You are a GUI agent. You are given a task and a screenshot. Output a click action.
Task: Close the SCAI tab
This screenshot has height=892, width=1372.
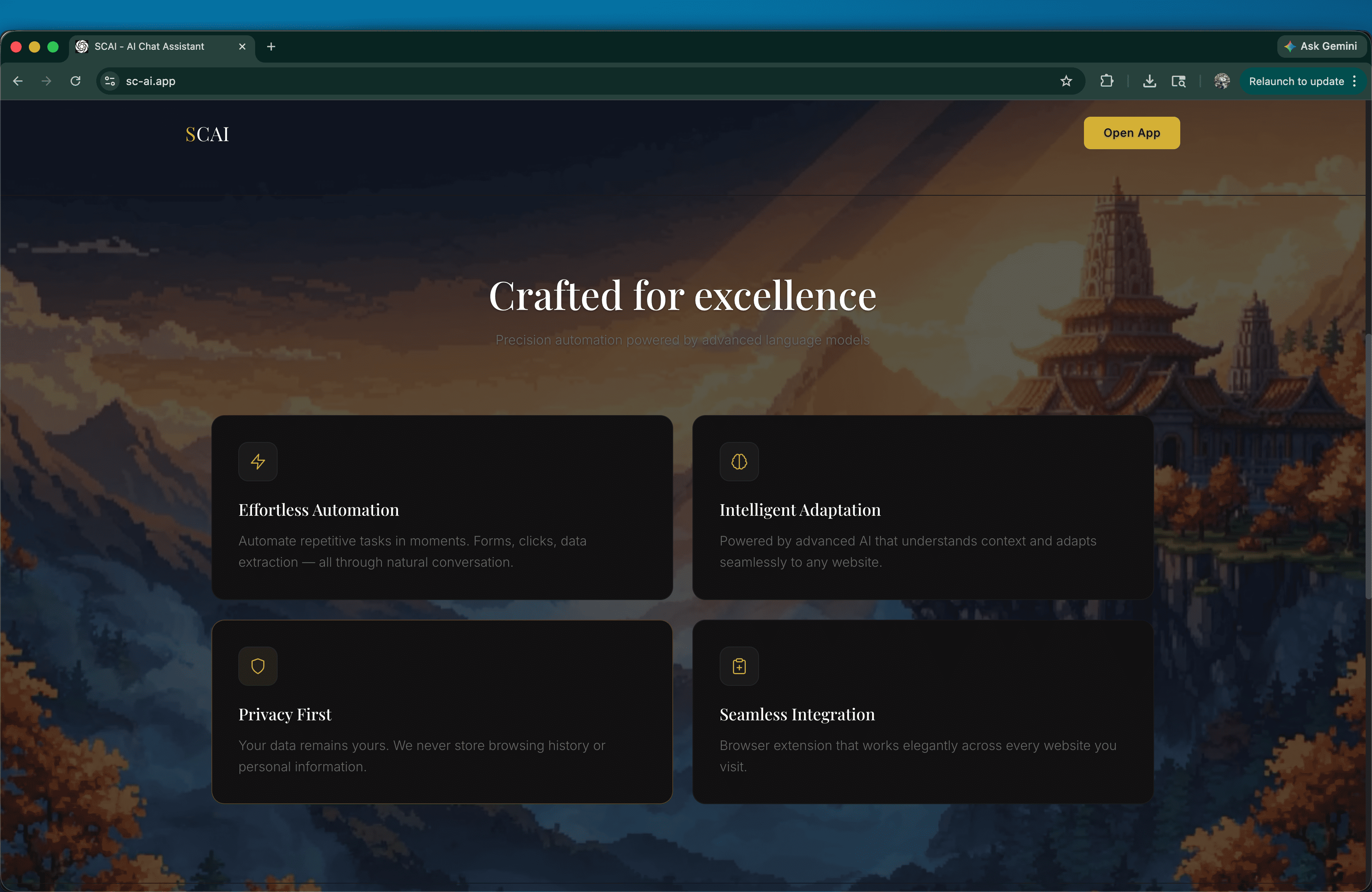coord(242,47)
